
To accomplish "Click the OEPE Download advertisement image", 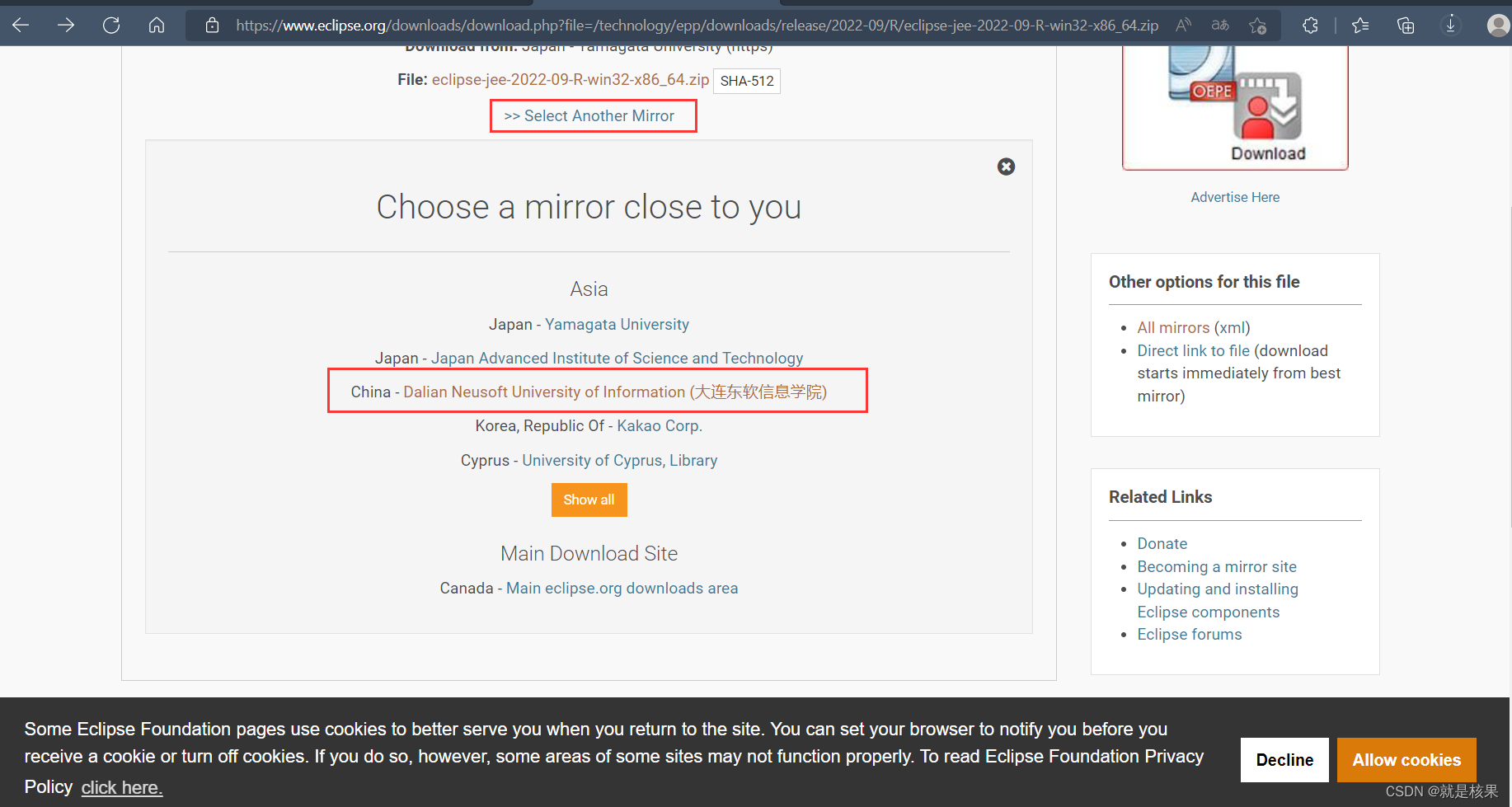I will [x=1235, y=107].
